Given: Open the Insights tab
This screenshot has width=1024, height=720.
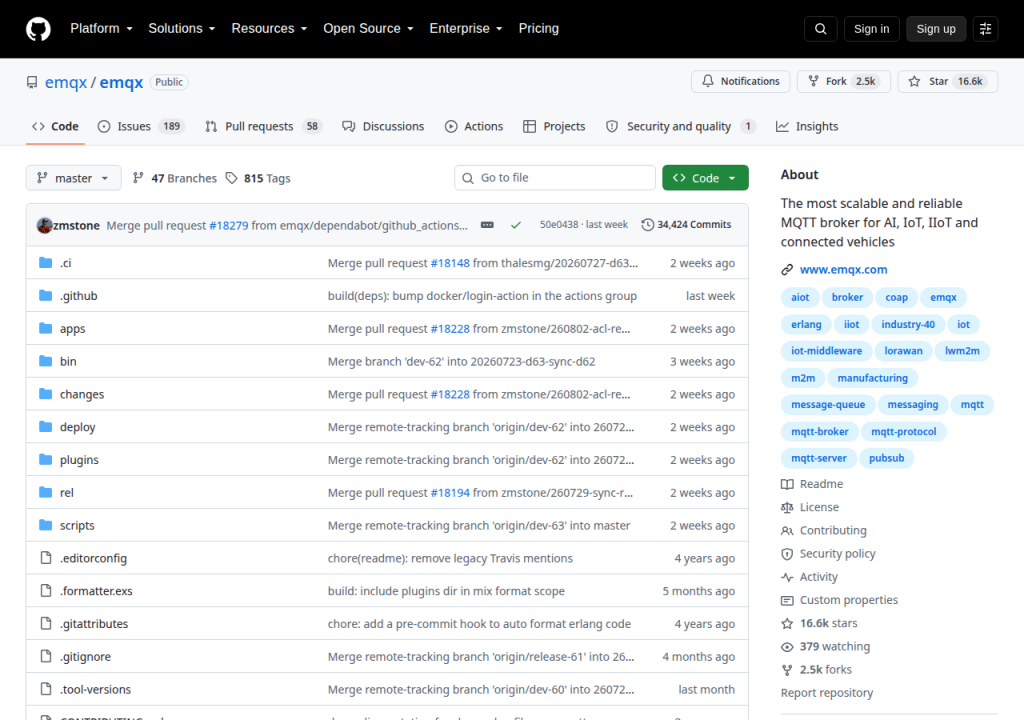Looking at the screenshot, I should pos(807,126).
